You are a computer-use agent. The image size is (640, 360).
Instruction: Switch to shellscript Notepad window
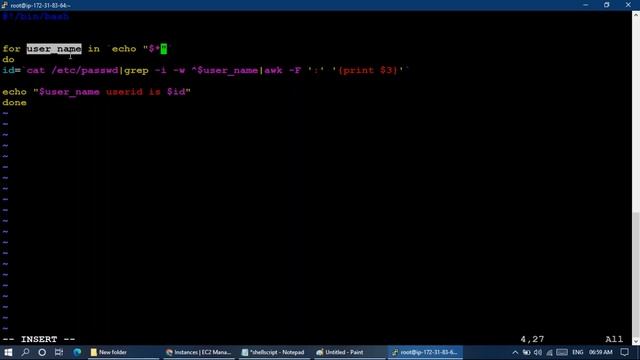click(x=273, y=352)
